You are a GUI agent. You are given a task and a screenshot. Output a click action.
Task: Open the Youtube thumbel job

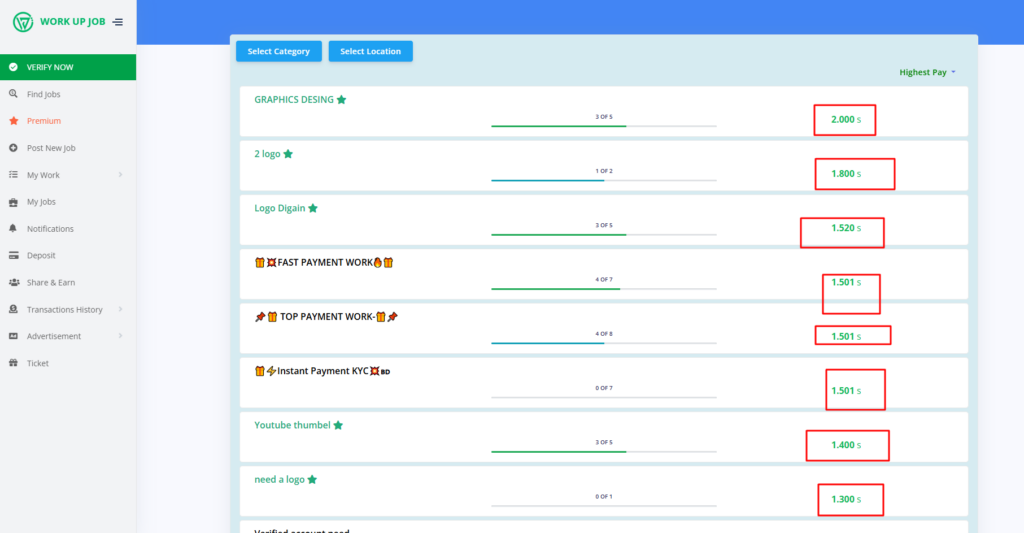[x=292, y=425]
